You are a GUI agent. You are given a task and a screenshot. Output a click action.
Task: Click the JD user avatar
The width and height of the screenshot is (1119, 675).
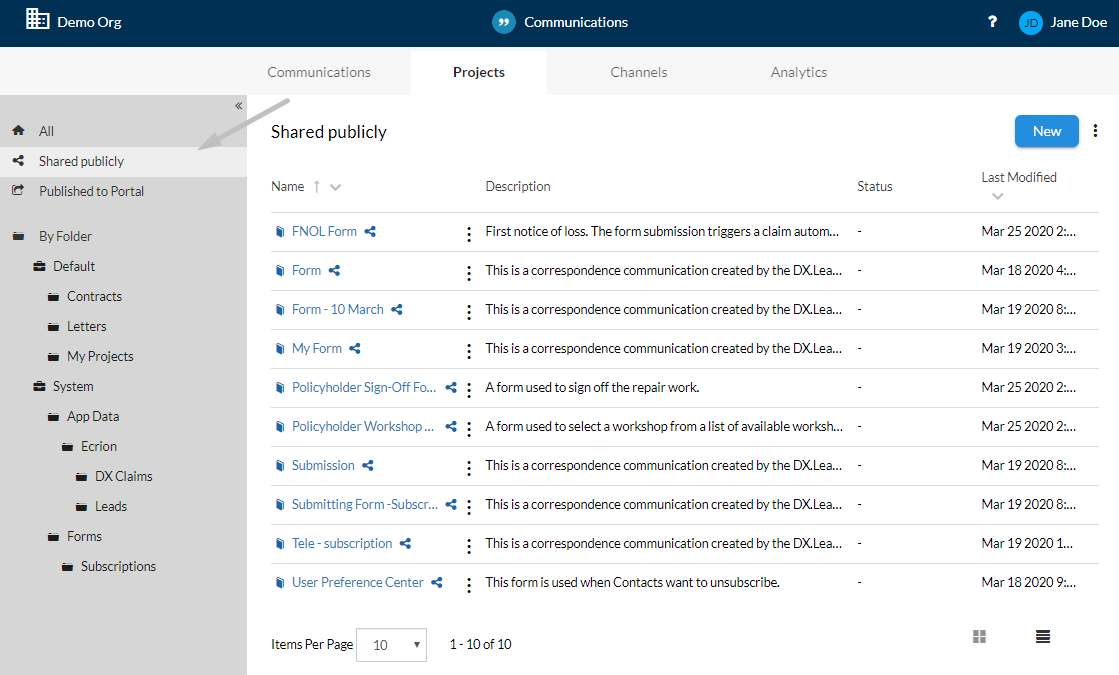(1031, 23)
